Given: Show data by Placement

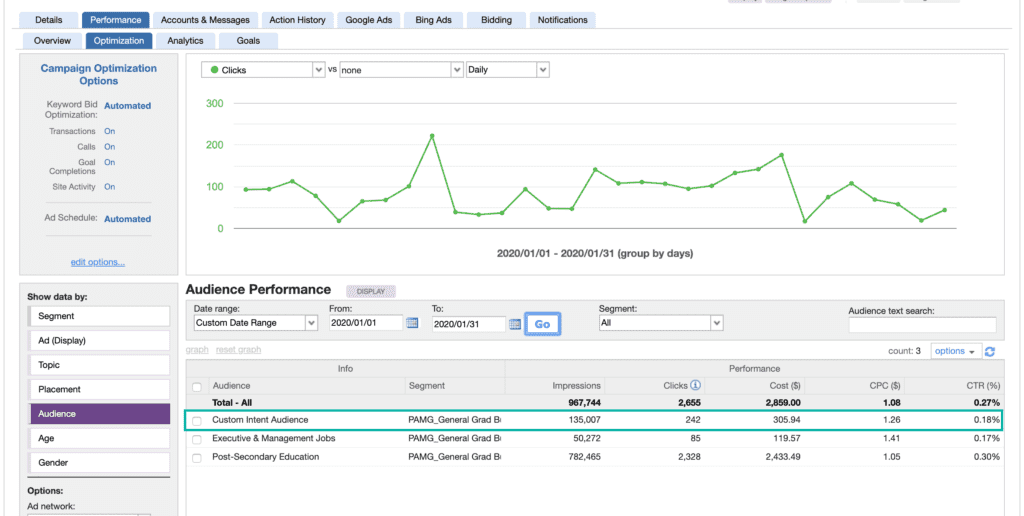Looking at the screenshot, I should click(x=99, y=389).
